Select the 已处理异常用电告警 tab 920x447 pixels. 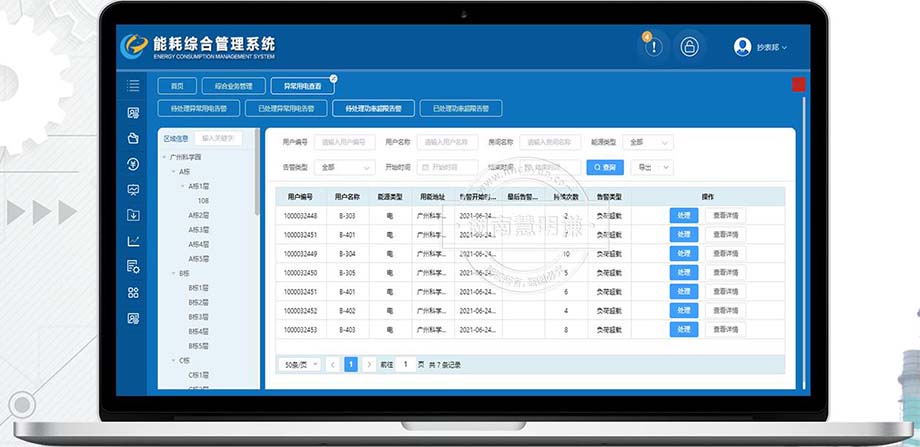285,108
